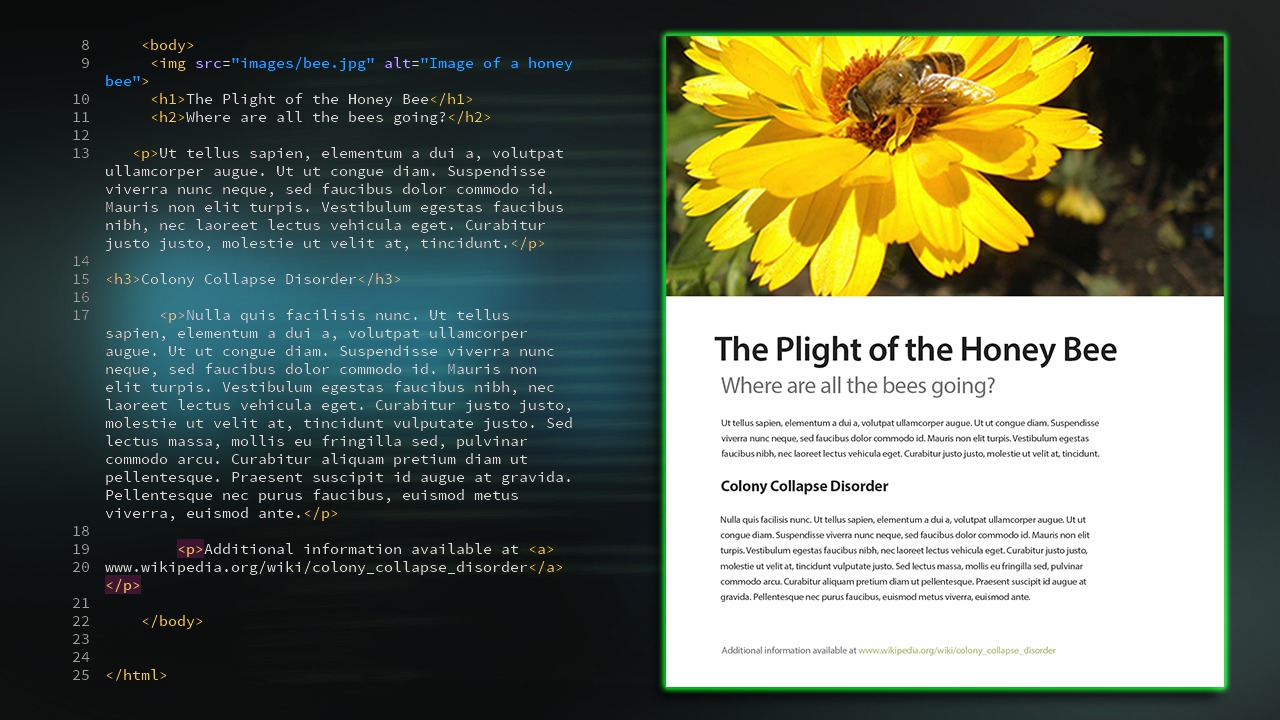Click the "Additional information available at" text in the preview
Viewport: 1280px width, 720px height.
(788, 650)
